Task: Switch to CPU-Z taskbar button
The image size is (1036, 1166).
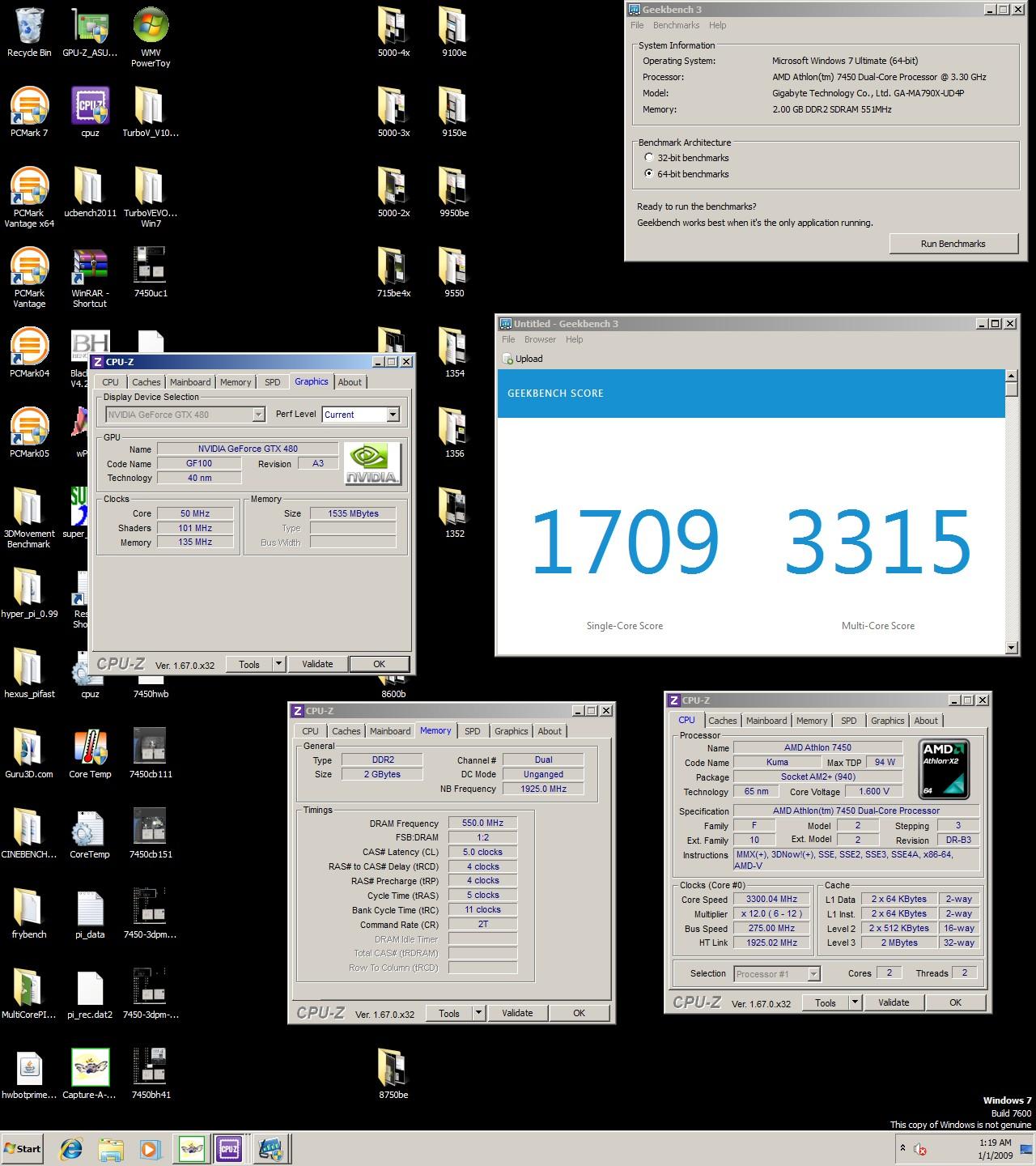Action: tap(229, 1149)
